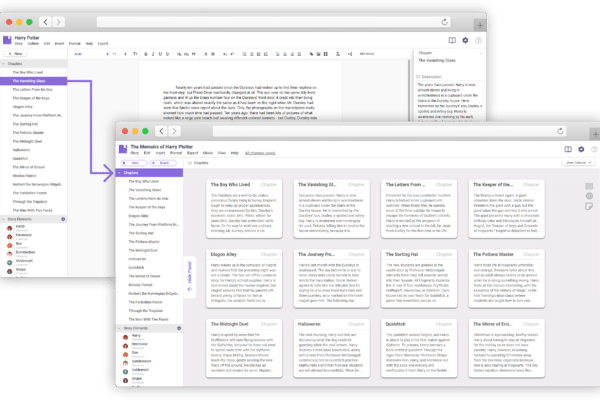Open new tab in back browser window

[480, 26]
